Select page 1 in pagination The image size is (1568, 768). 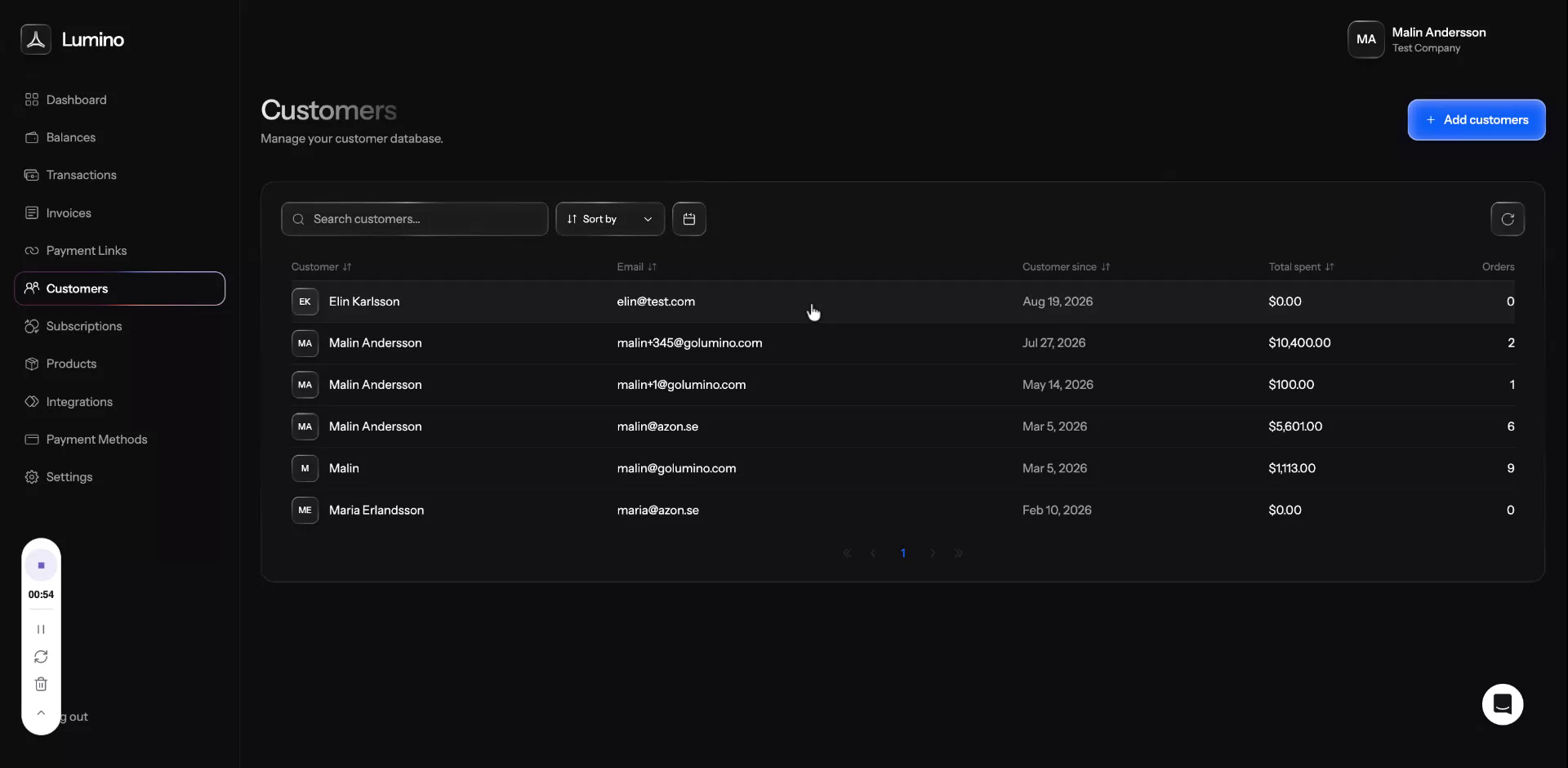[x=902, y=554]
